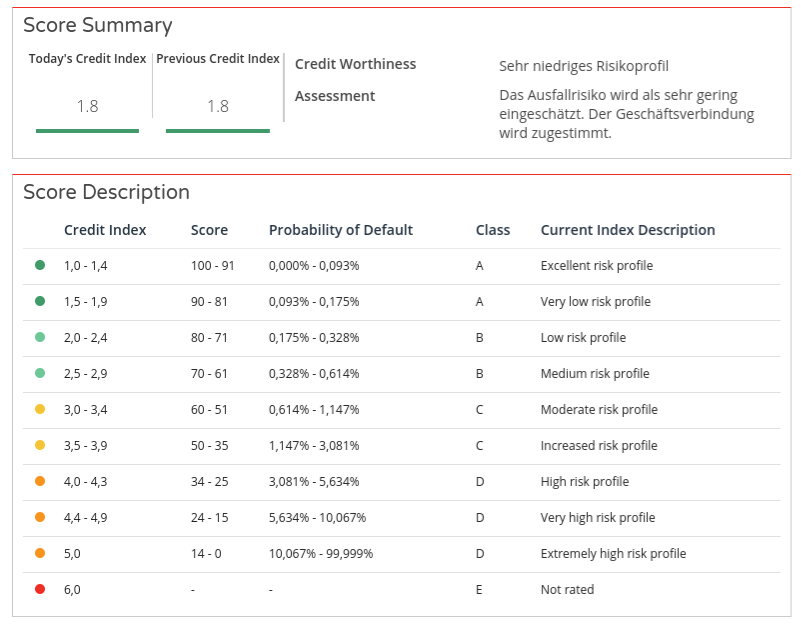
Task: Select the light green dot for 2,5 - 2,9
Action: 40,373
